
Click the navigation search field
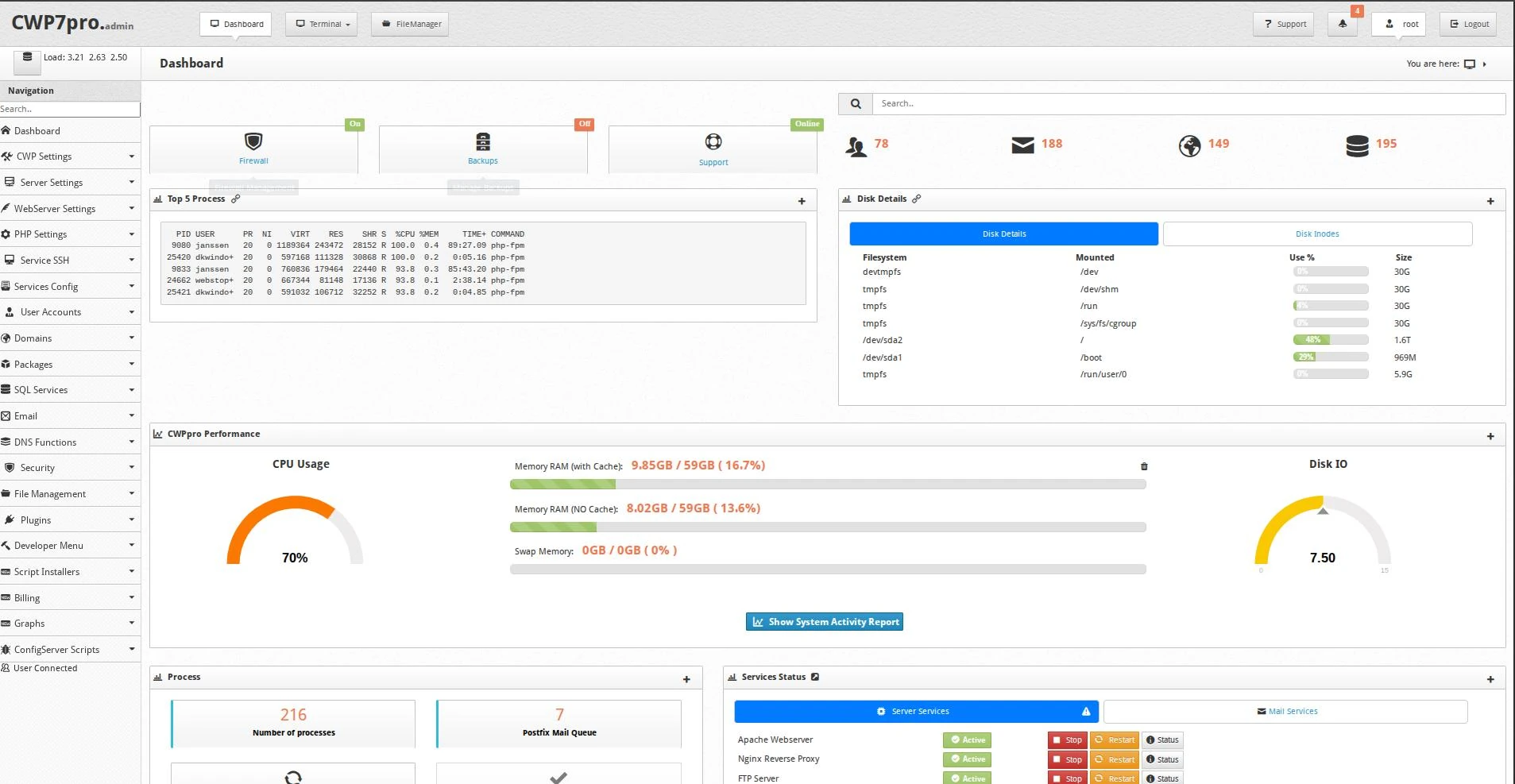tap(70, 109)
